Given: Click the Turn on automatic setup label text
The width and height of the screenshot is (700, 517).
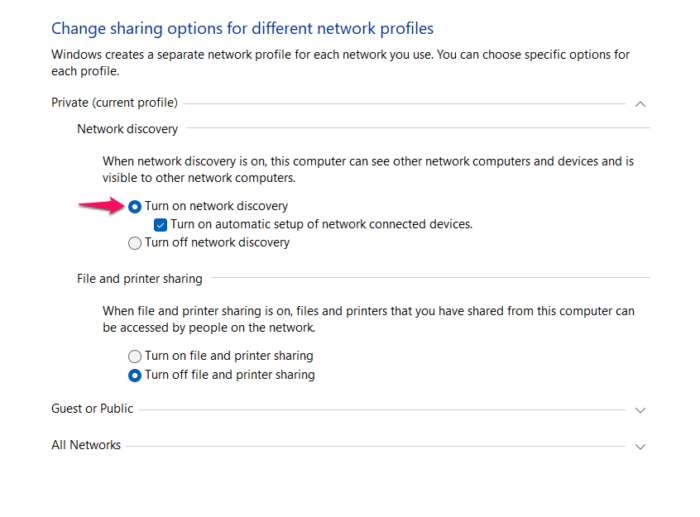Looking at the screenshot, I should [x=321, y=225].
